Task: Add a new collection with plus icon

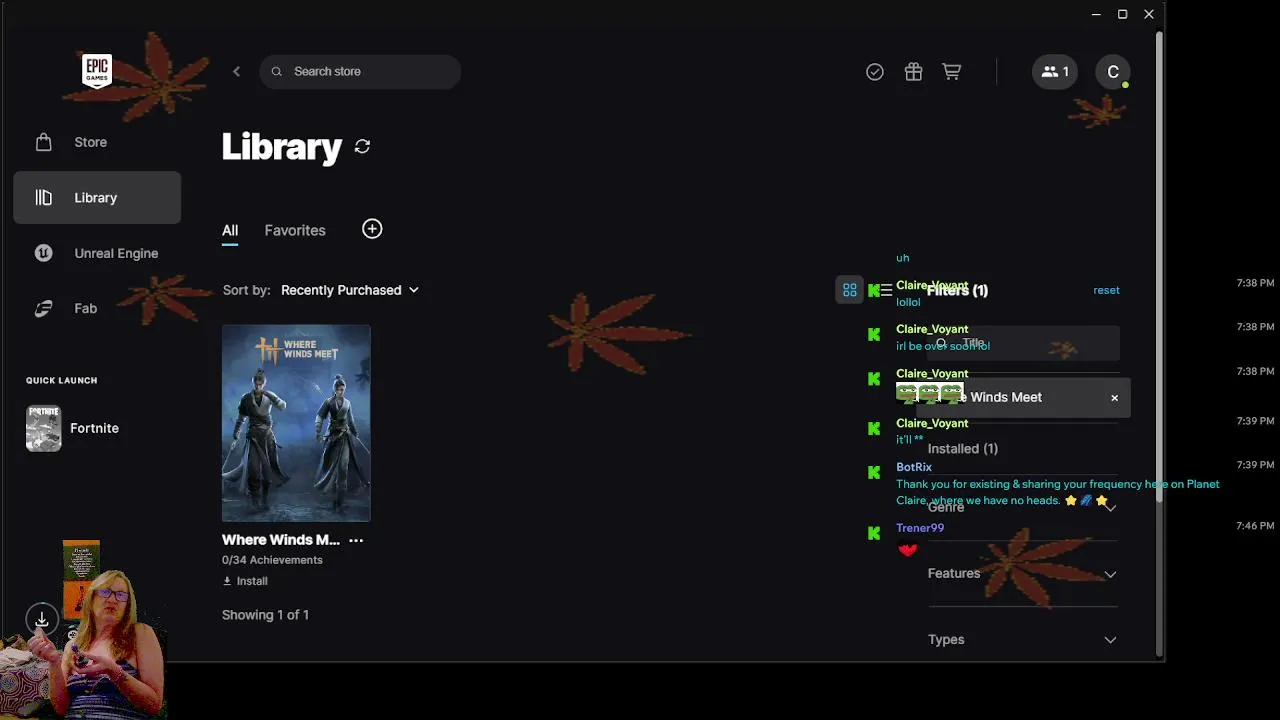Action: click(x=372, y=229)
